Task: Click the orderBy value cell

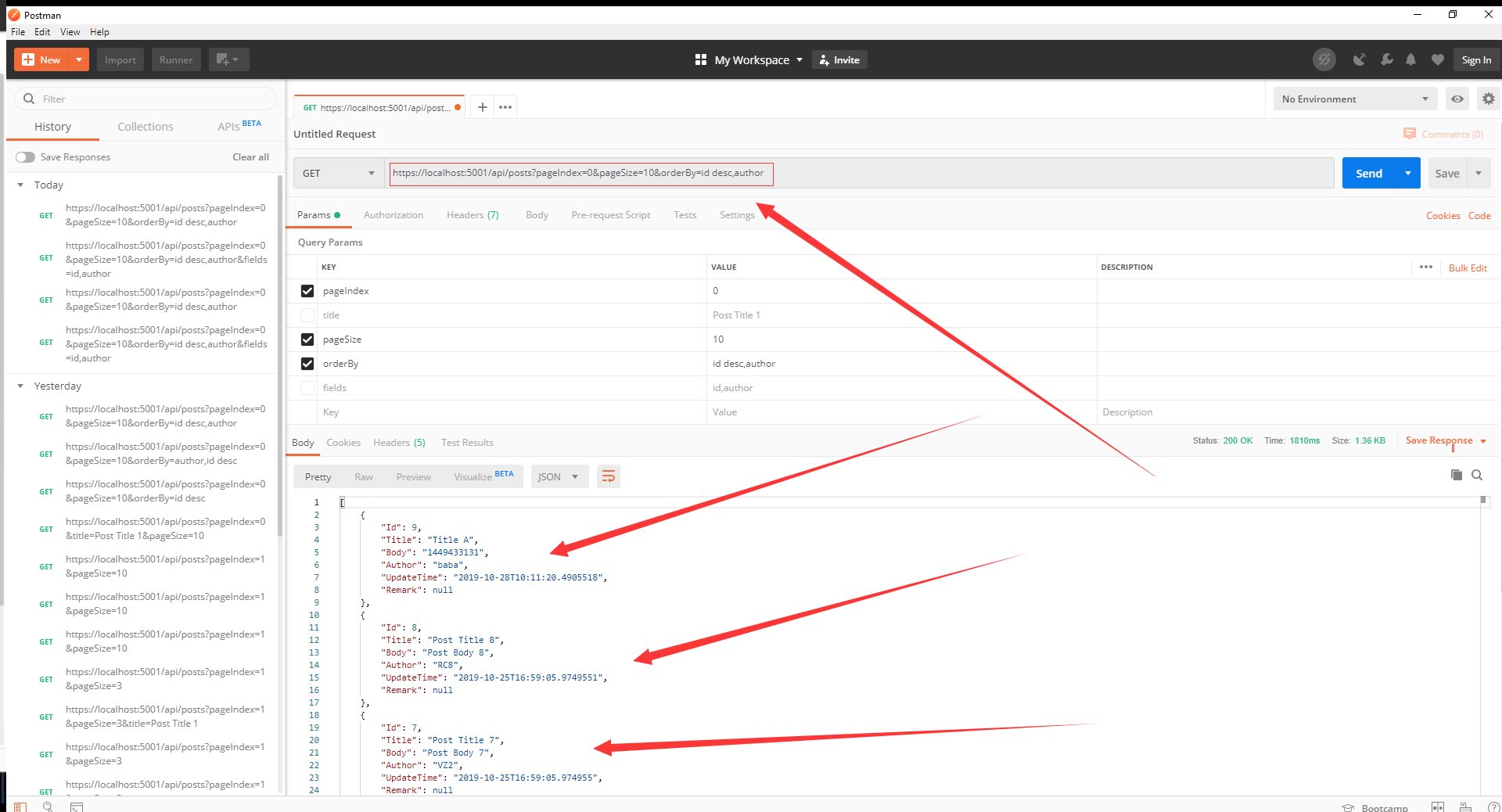Action: tap(901, 364)
